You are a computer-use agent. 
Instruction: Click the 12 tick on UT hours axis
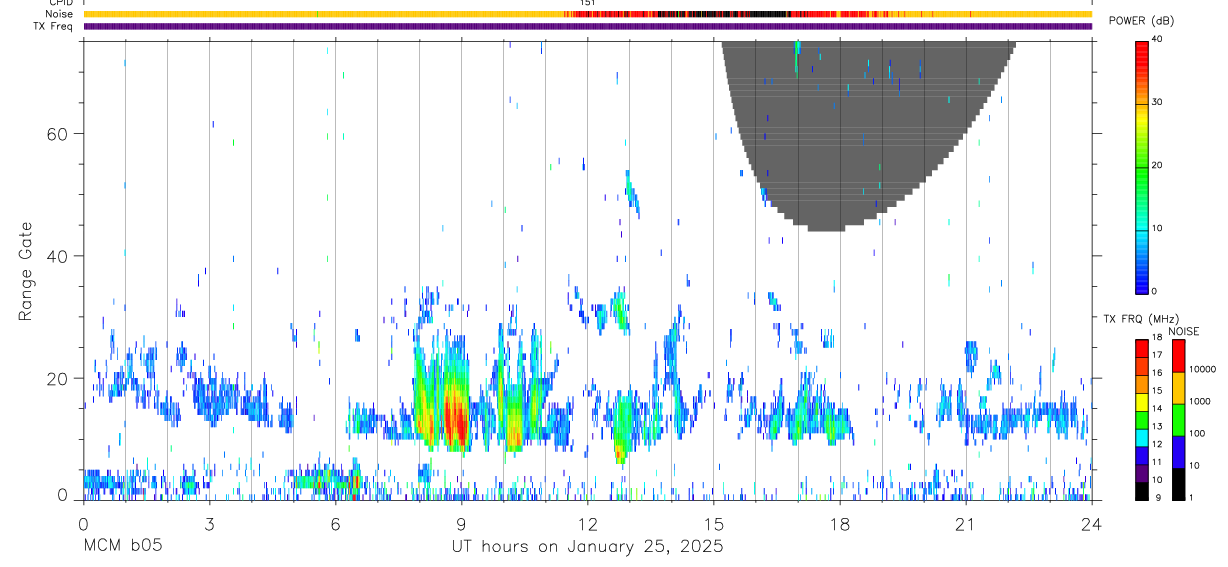[587, 523]
